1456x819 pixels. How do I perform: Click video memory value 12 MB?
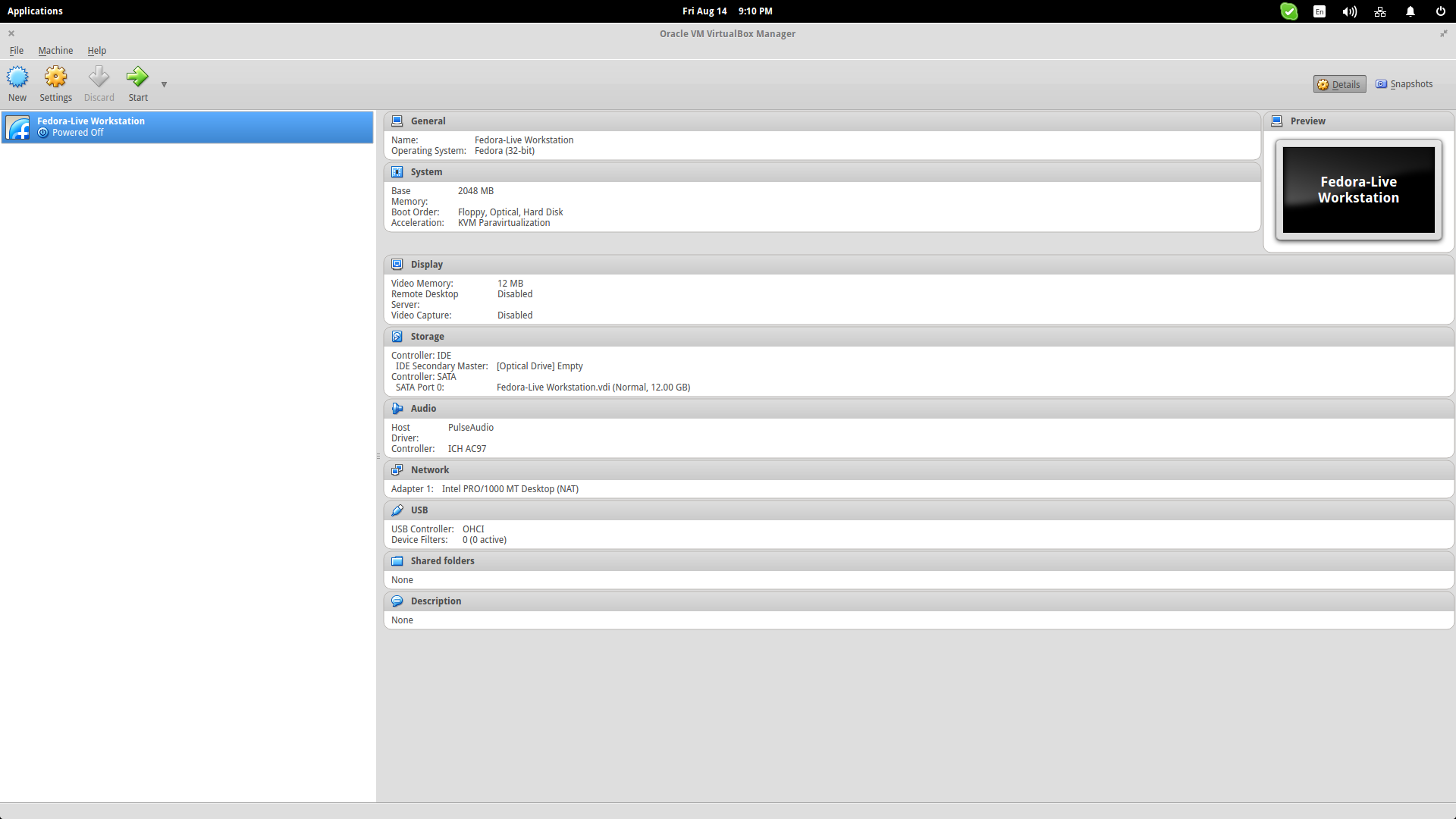click(x=510, y=284)
